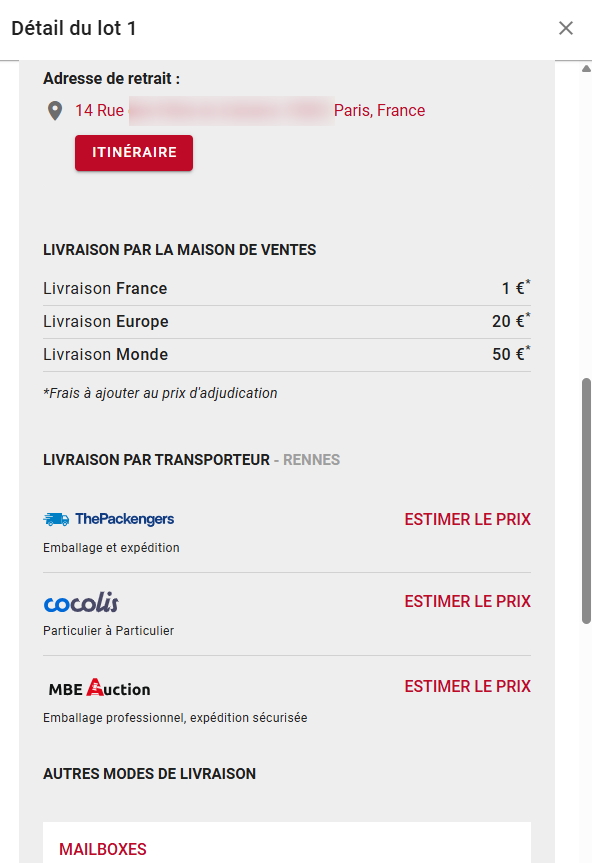Select the Livraison Monde row
Image resolution: width=592 pixels, height=863 pixels.
(287, 355)
